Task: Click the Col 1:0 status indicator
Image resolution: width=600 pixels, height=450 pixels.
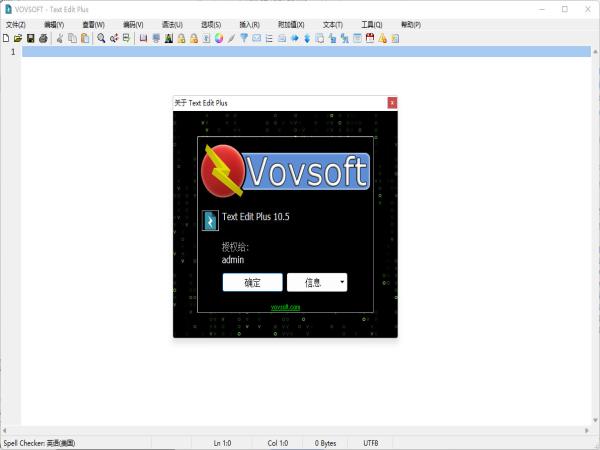Action: point(278,443)
